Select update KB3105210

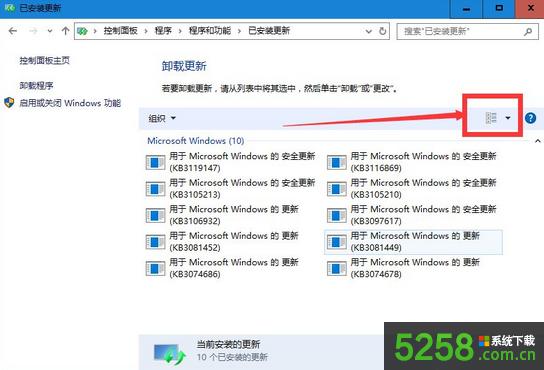(412, 188)
